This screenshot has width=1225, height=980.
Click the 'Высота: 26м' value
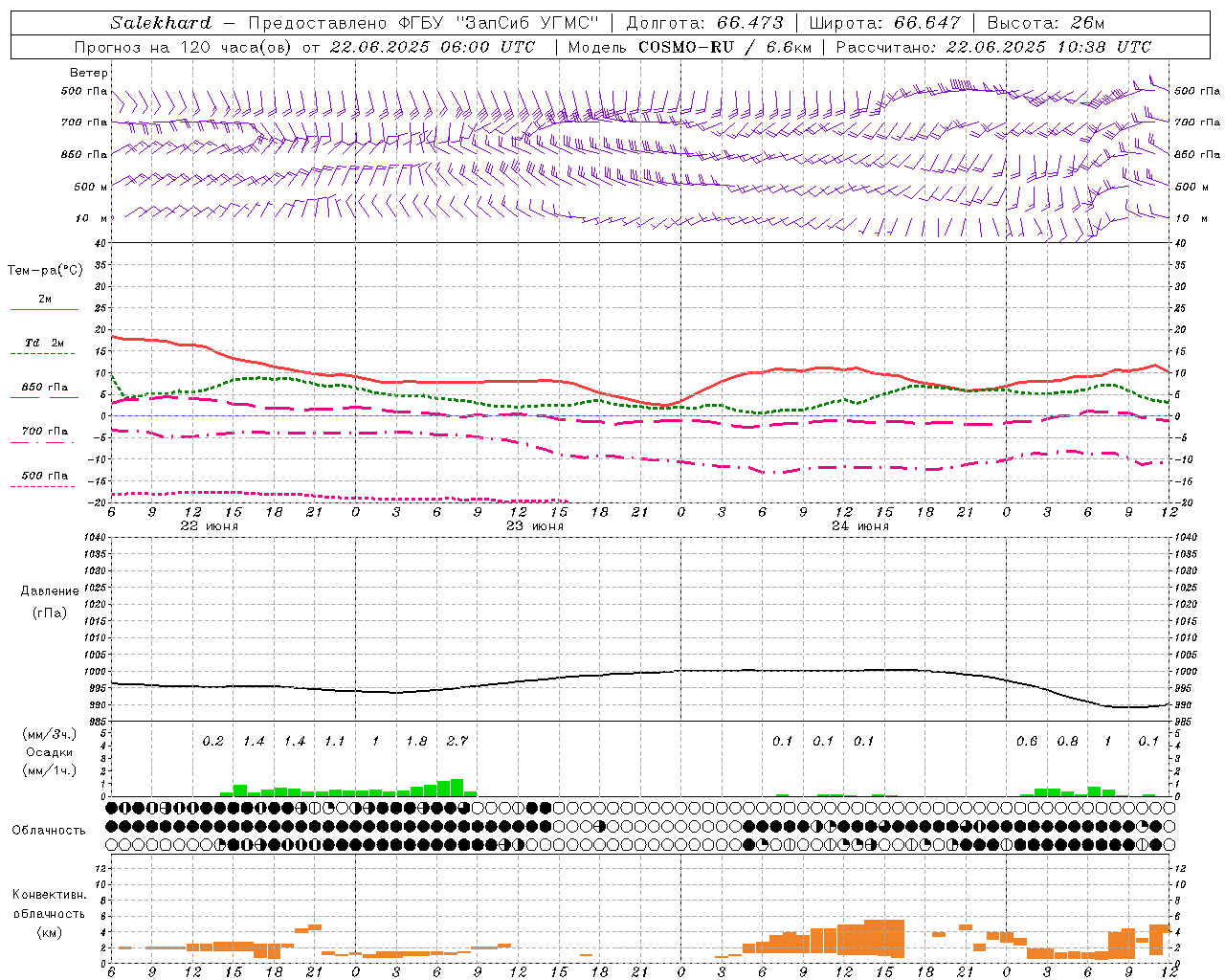tap(1045, 22)
